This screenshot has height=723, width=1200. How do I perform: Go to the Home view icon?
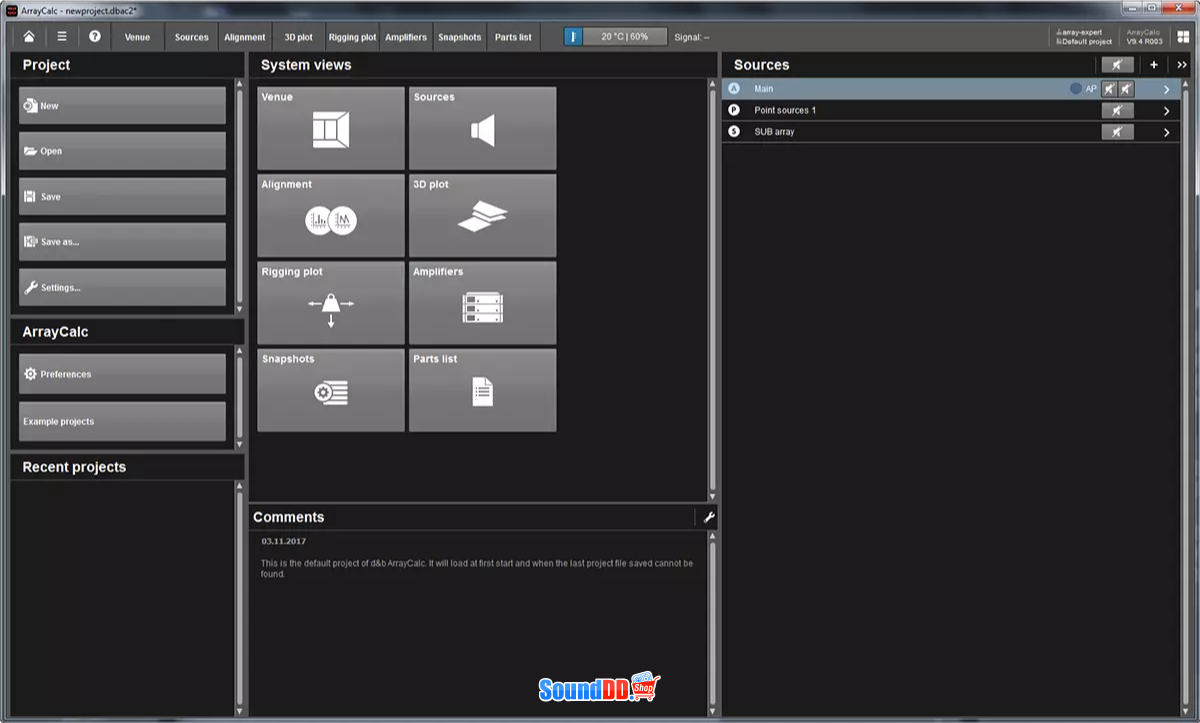point(29,37)
